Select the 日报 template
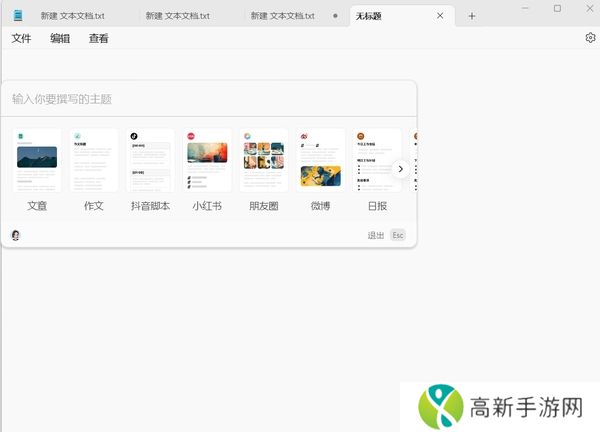Image resolution: width=600 pixels, height=432 pixels. (x=376, y=161)
